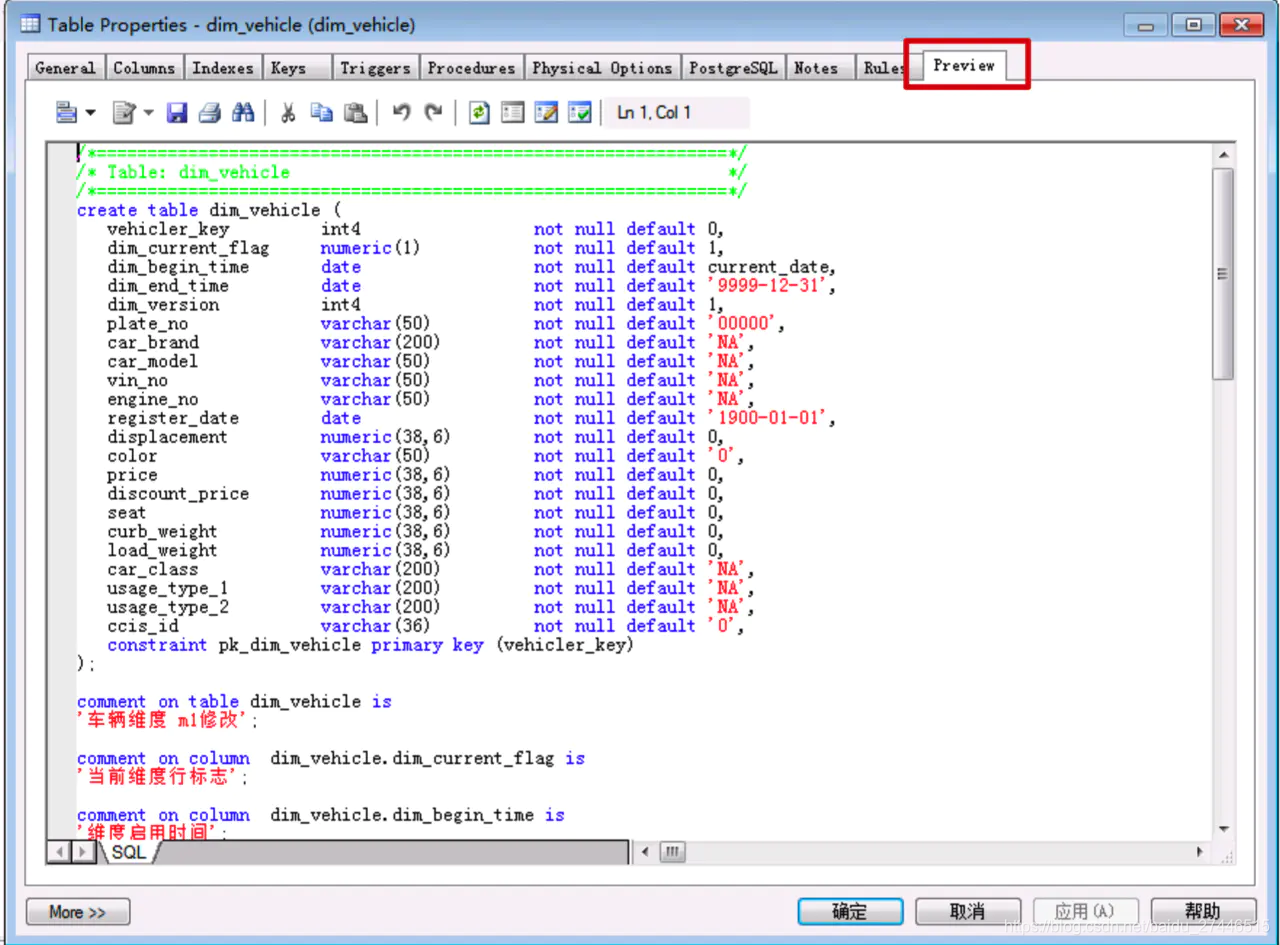Click the 'curb_weight' column name

coord(162,532)
